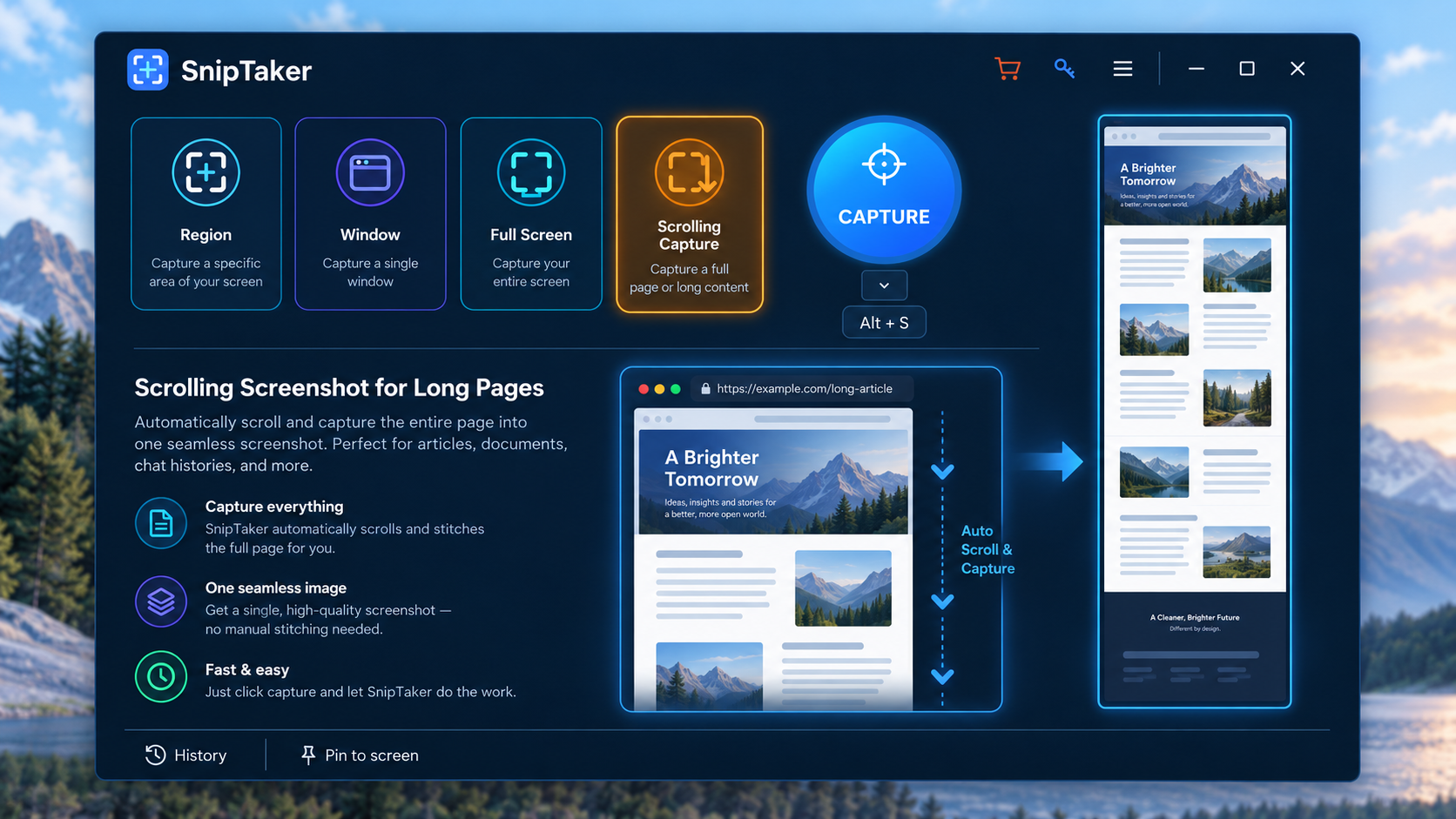Click Pin to screen

360,755
